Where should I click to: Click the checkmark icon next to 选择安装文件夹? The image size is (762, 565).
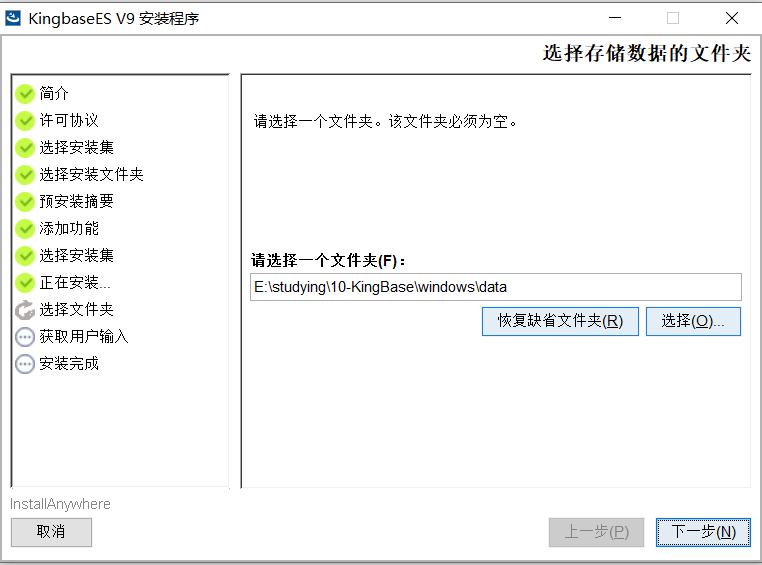pos(25,175)
